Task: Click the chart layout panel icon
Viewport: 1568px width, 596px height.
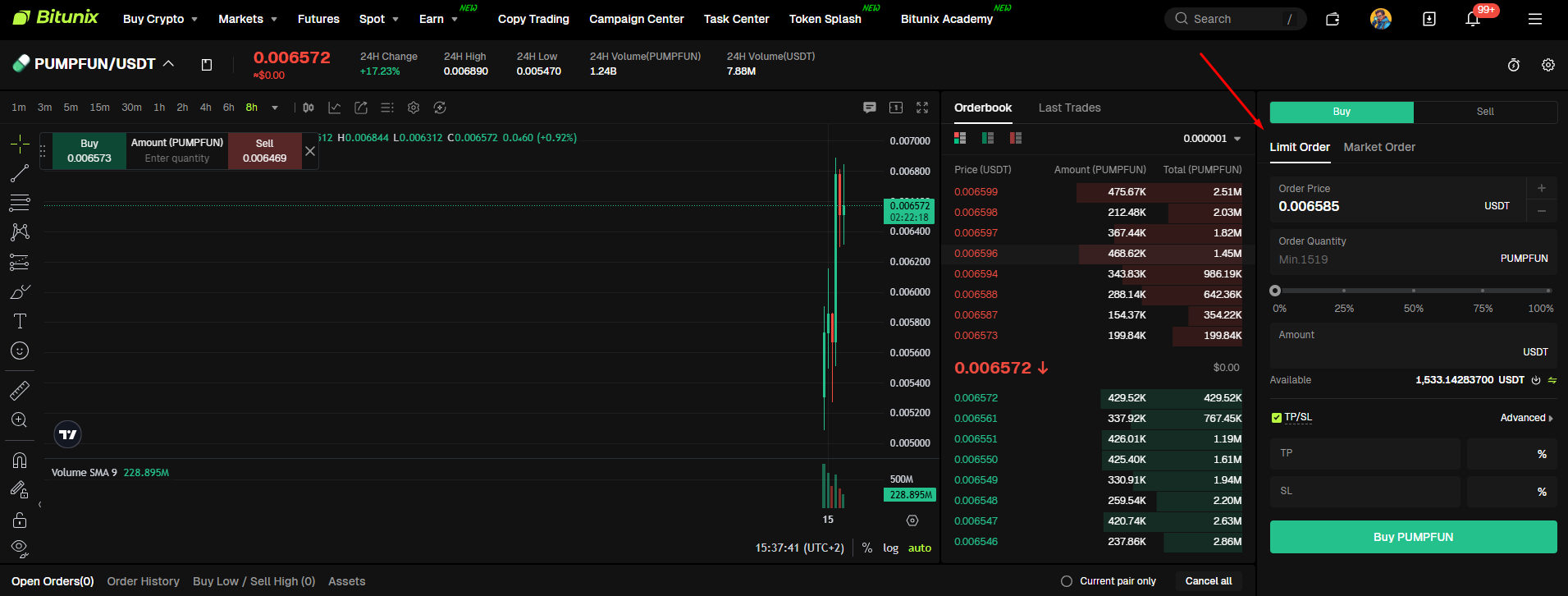Action: pos(896,108)
